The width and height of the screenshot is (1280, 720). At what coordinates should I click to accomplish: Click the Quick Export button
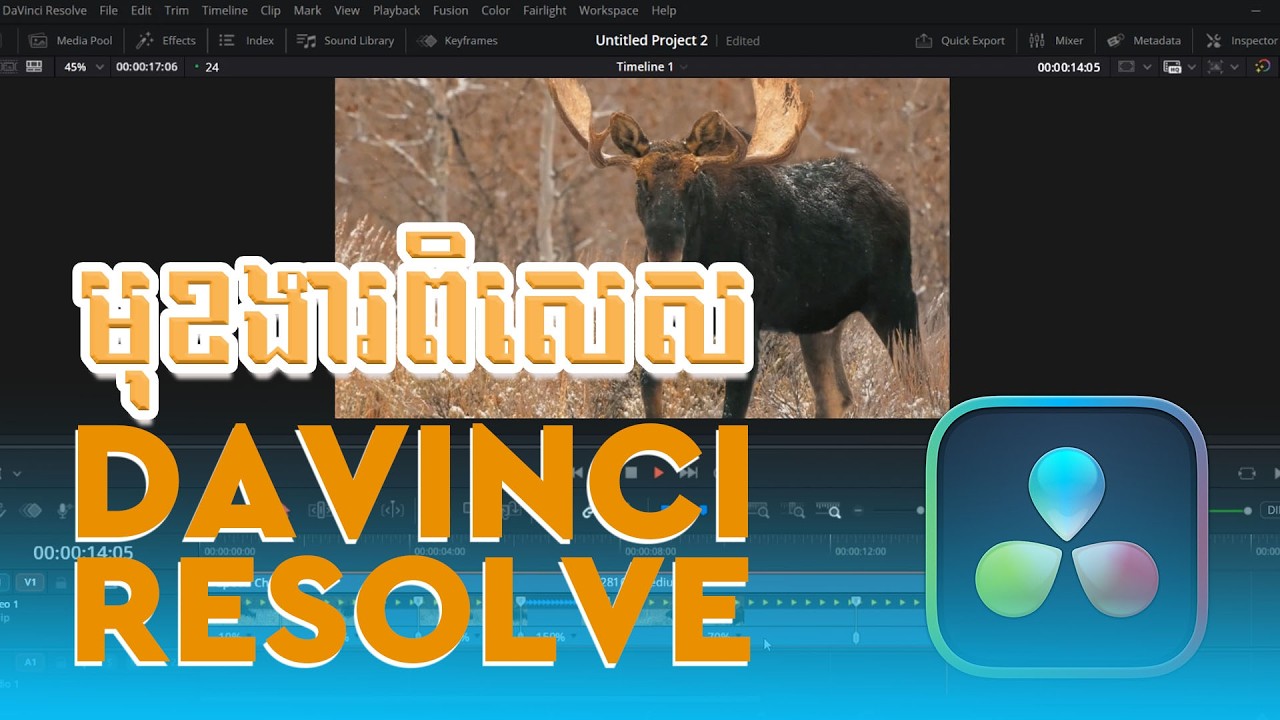tap(960, 40)
